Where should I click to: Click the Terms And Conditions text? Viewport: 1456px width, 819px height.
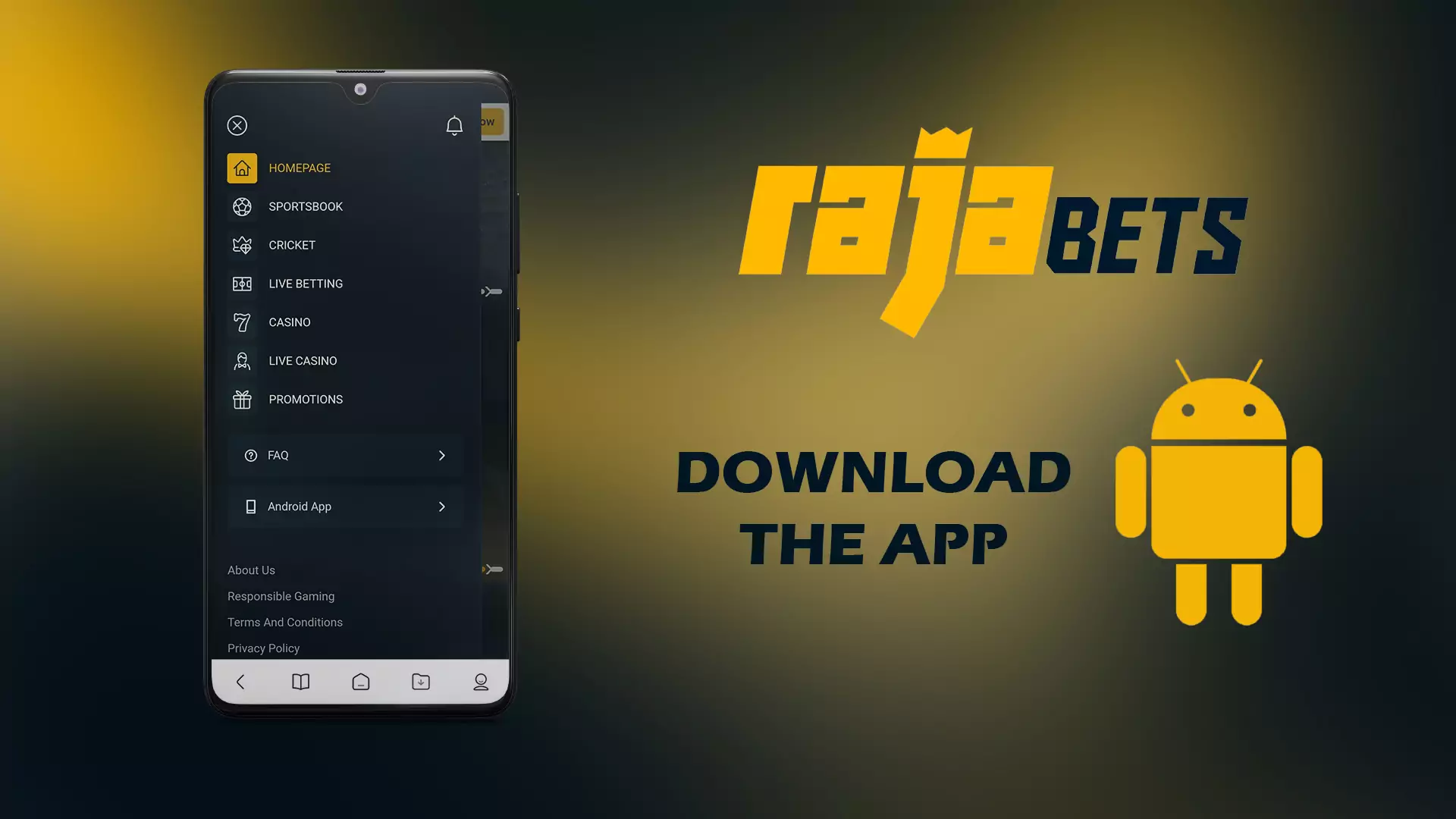point(285,621)
